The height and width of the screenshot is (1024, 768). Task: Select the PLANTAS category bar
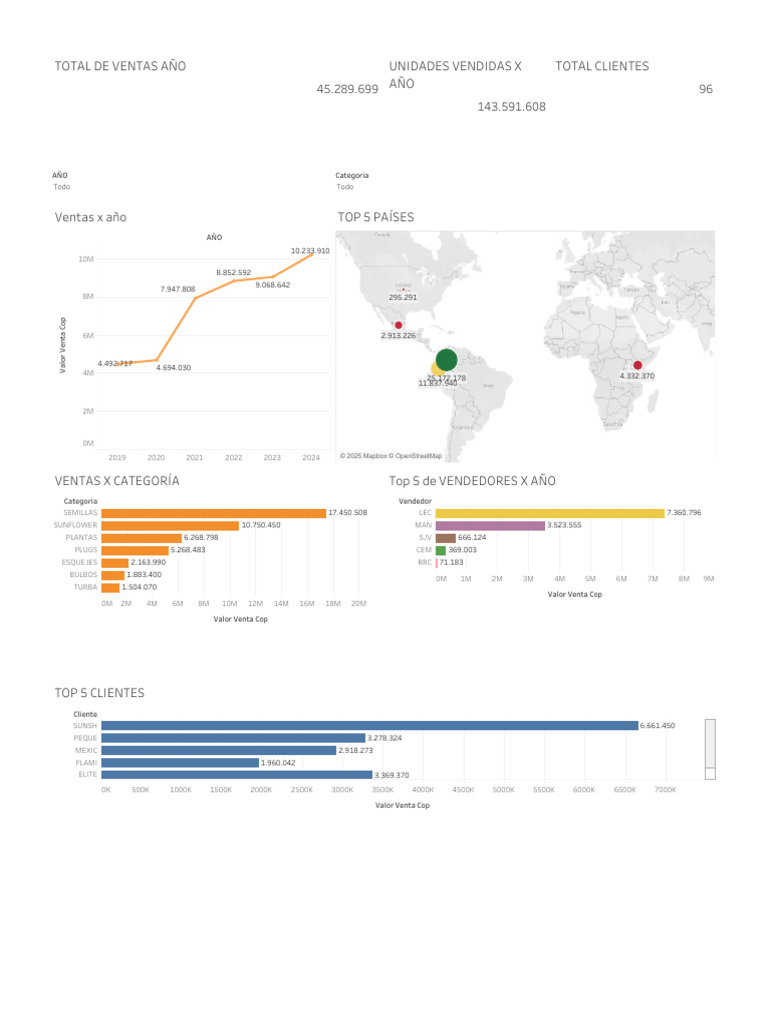141,538
